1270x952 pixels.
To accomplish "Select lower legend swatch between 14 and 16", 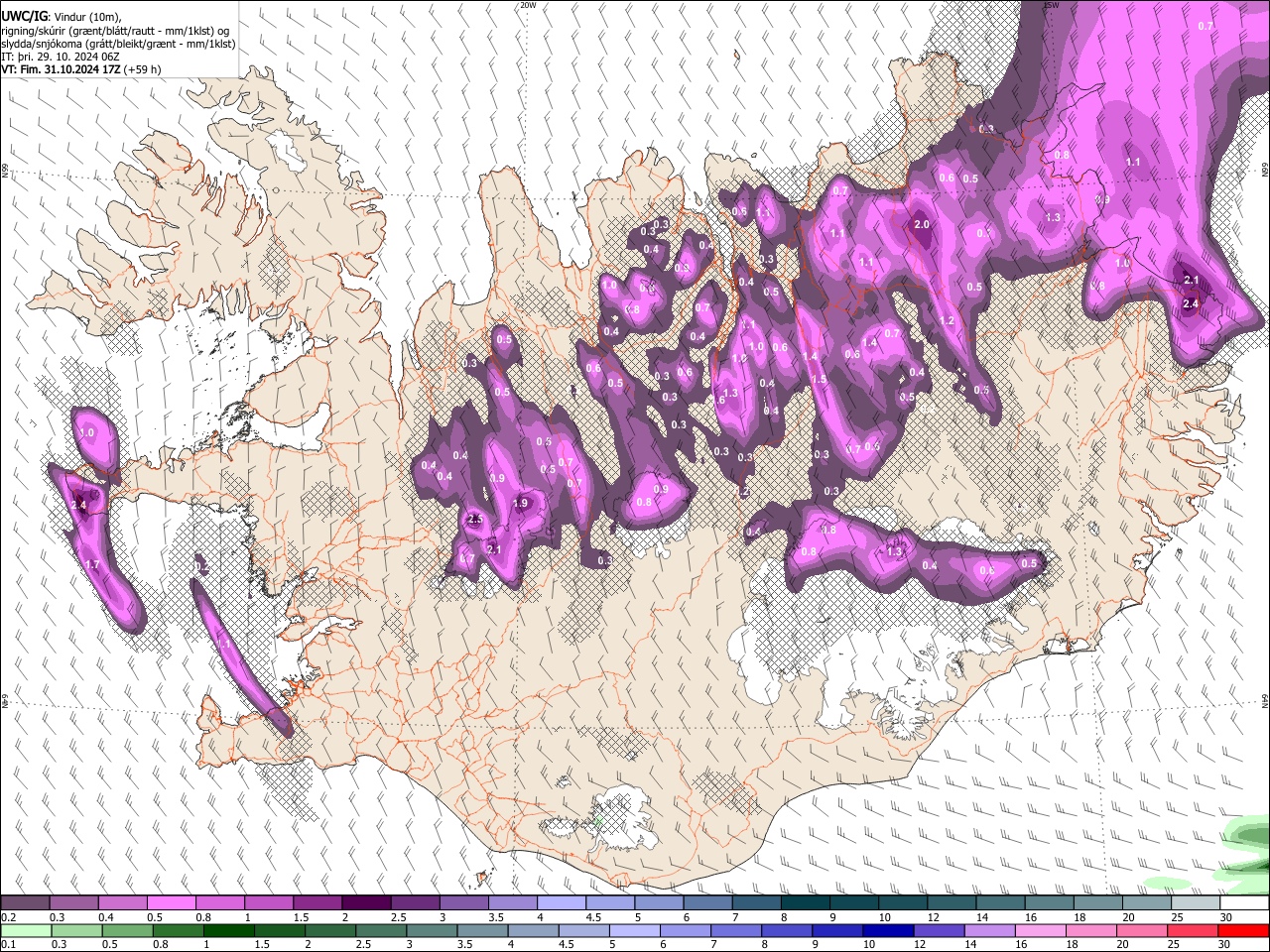I will pos(990,931).
